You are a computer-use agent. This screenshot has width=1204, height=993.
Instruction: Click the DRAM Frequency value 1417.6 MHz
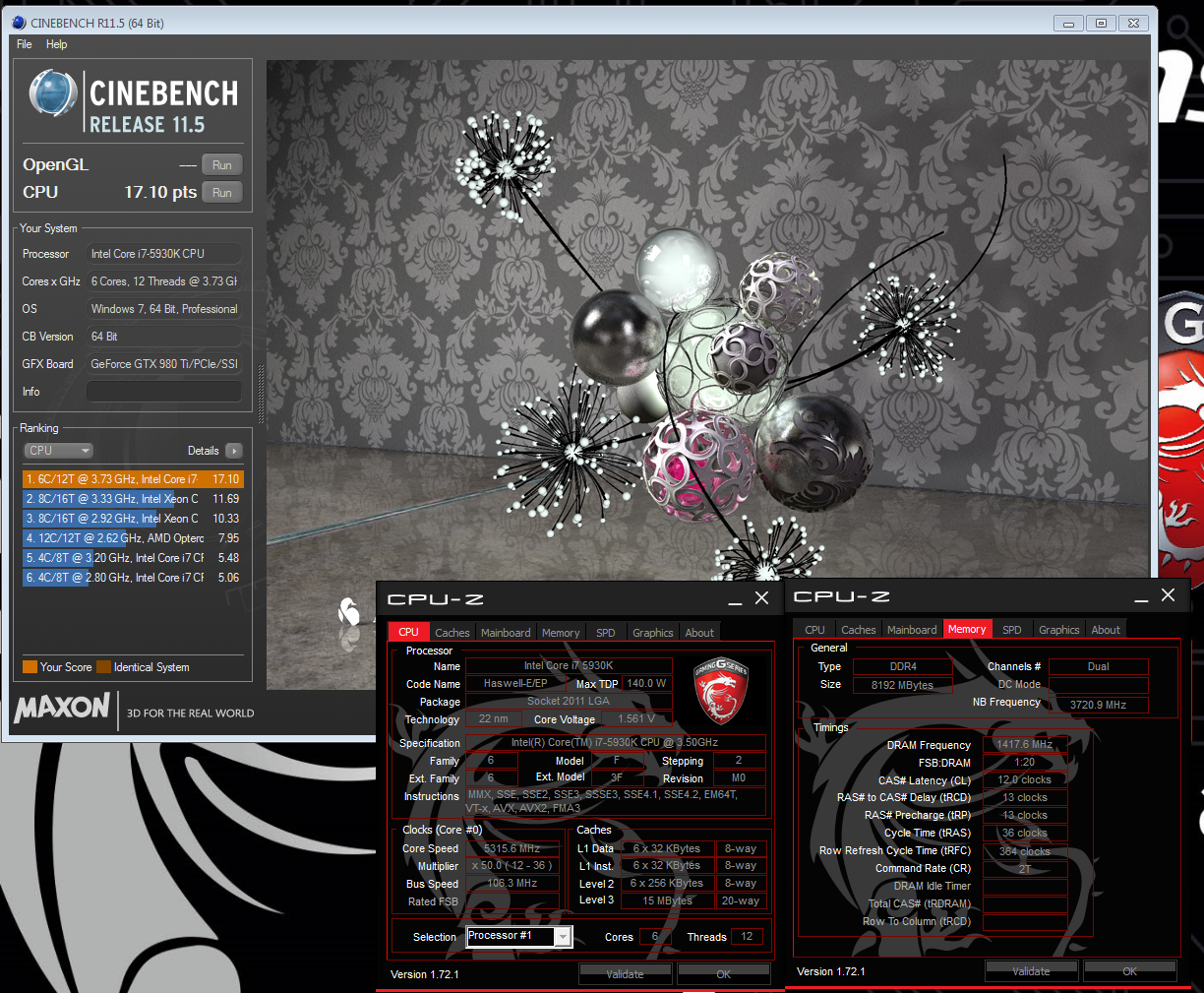(1024, 745)
